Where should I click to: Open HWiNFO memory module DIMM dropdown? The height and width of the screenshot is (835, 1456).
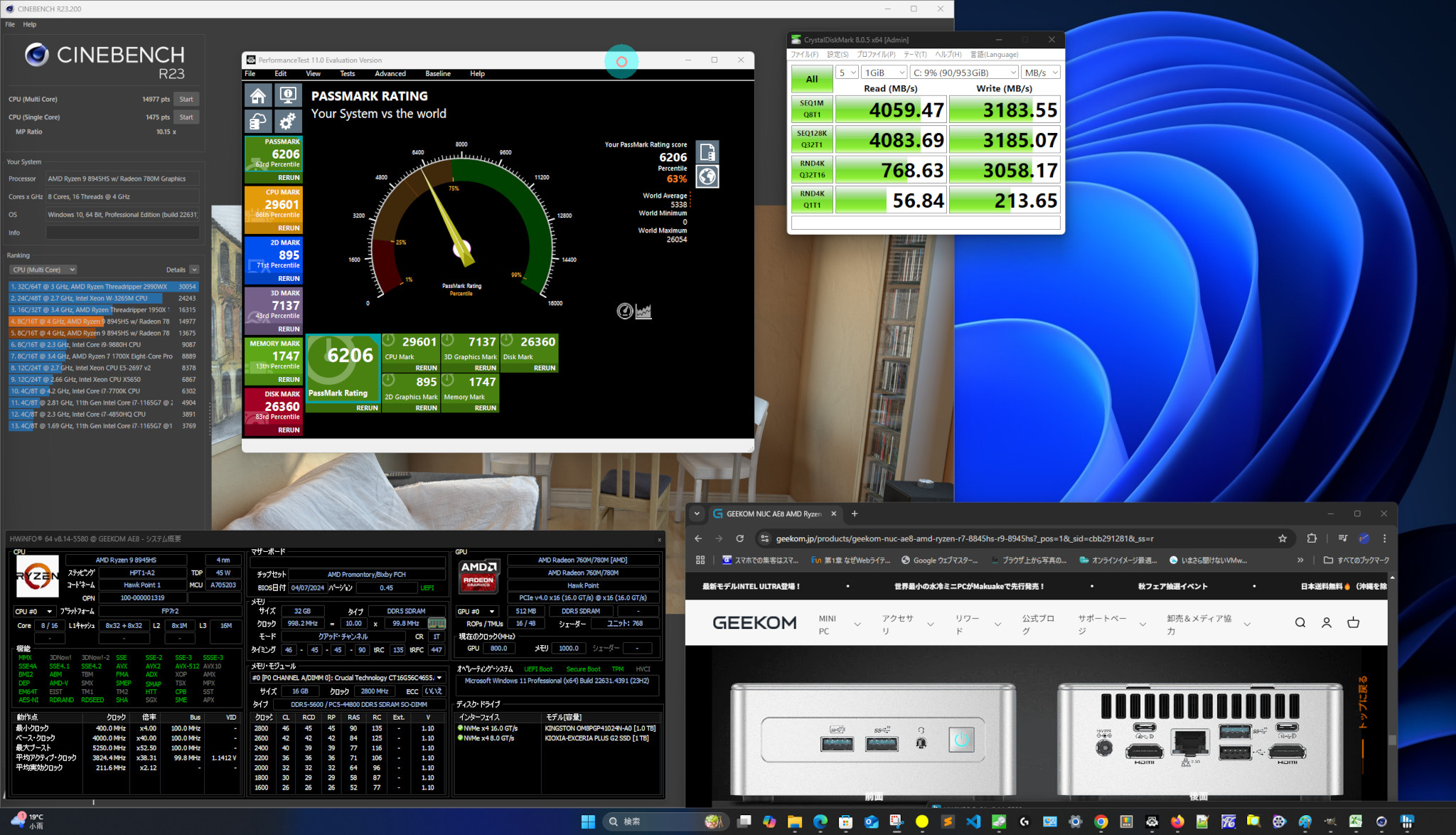[348, 678]
